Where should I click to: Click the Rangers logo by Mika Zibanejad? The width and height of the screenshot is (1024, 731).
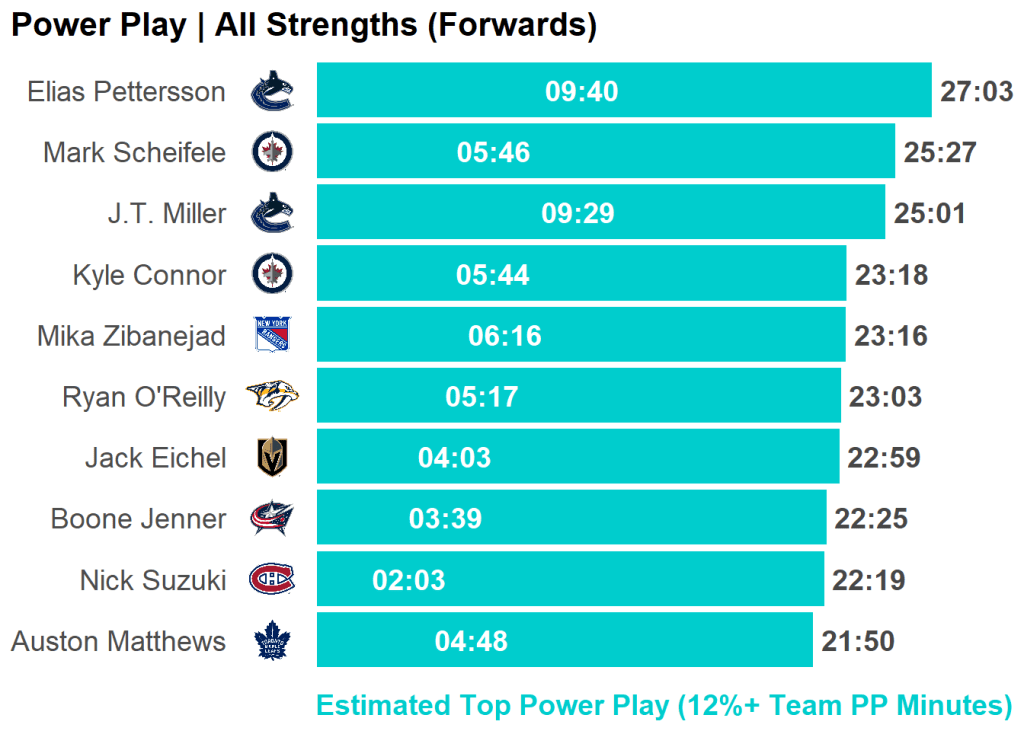271,335
